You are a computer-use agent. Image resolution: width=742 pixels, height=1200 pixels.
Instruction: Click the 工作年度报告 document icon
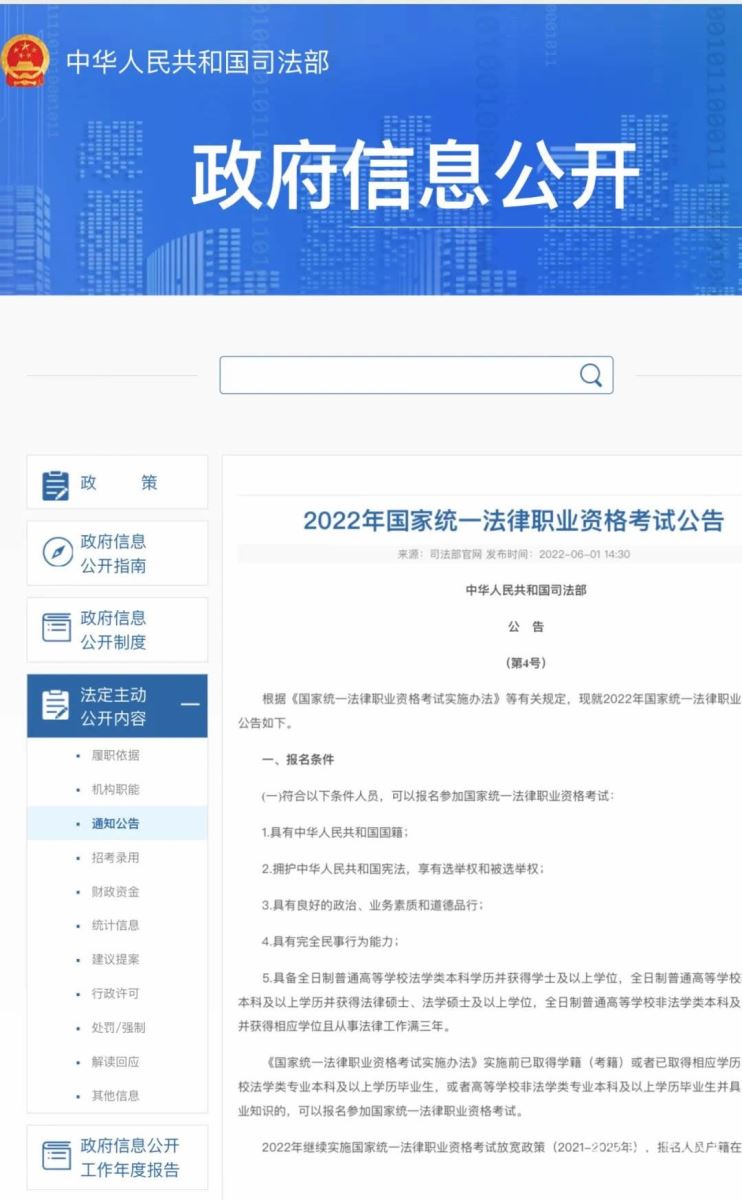pos(56,1157)
